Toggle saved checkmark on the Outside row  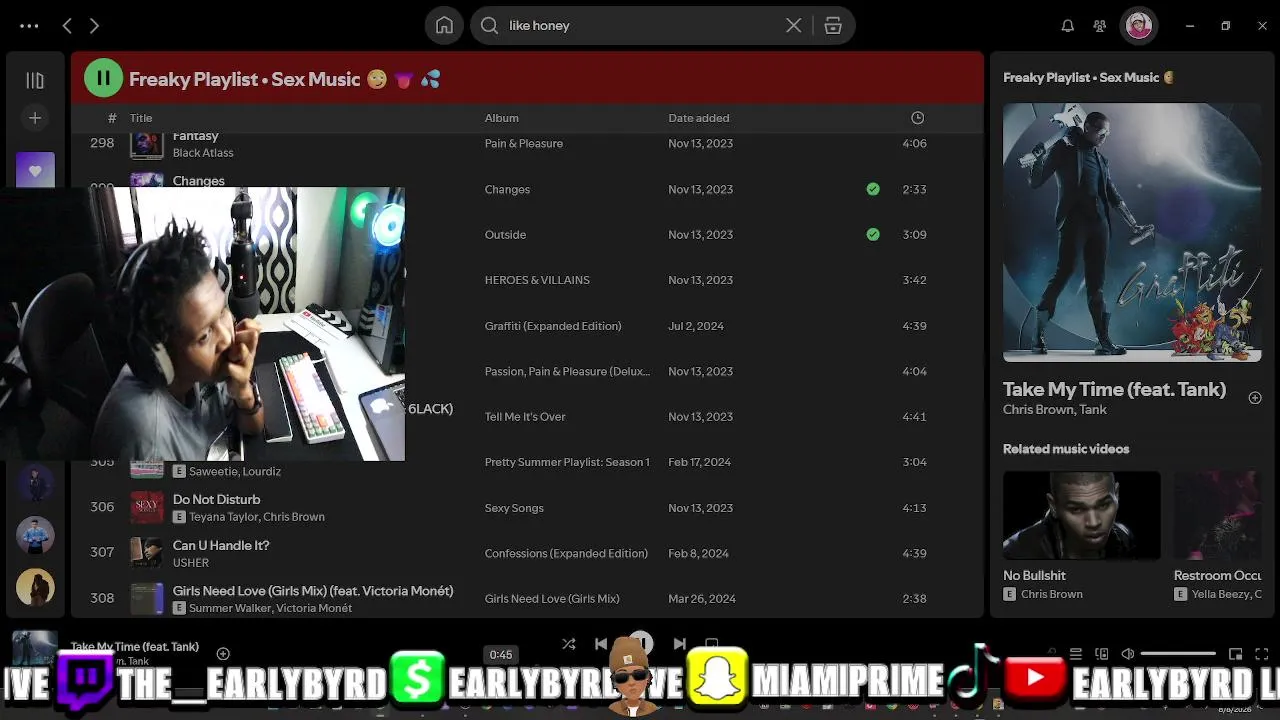(x=873, y=234)
